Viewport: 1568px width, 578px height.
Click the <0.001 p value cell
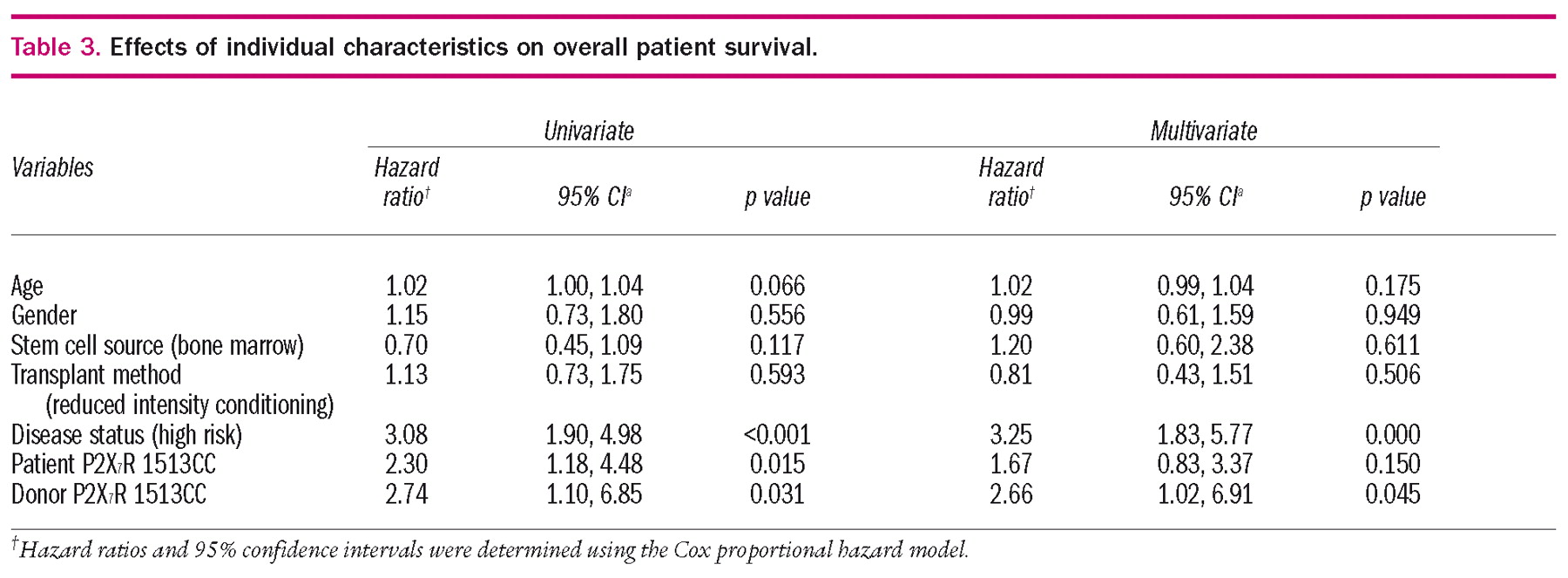(x=777, y=434)
